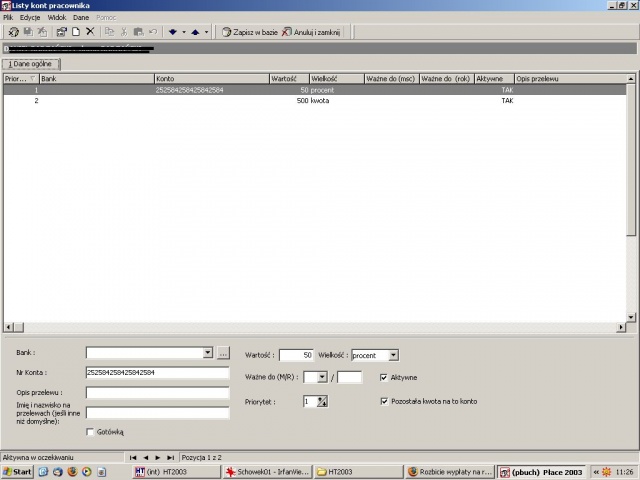The image size is (640, 480).
Task: Click the refresh icon in toolbar
Action: point(13,32)
